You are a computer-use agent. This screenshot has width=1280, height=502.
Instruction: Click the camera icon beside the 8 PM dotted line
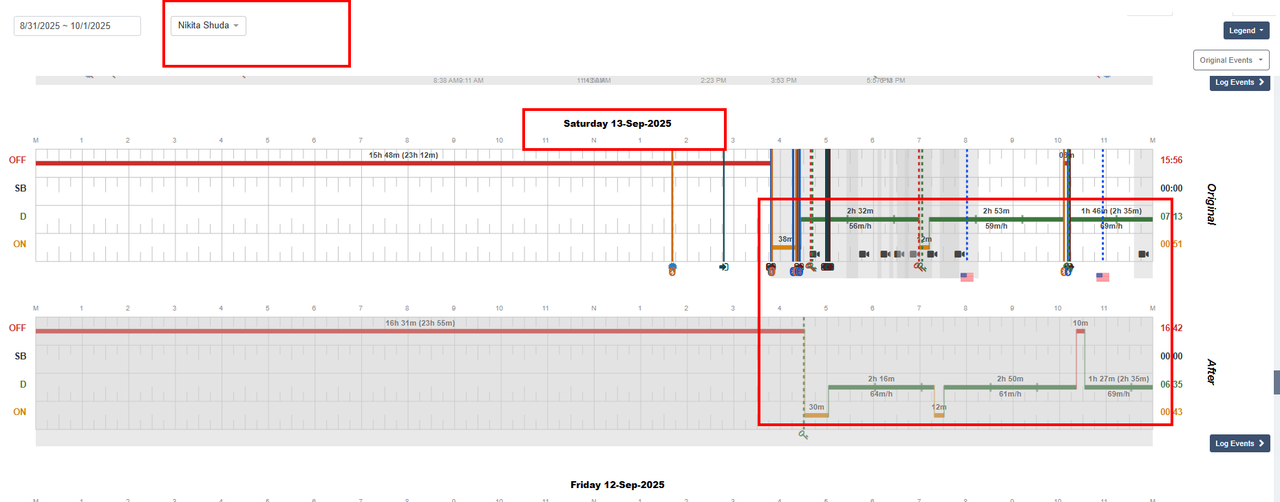(x=959, y=254)
